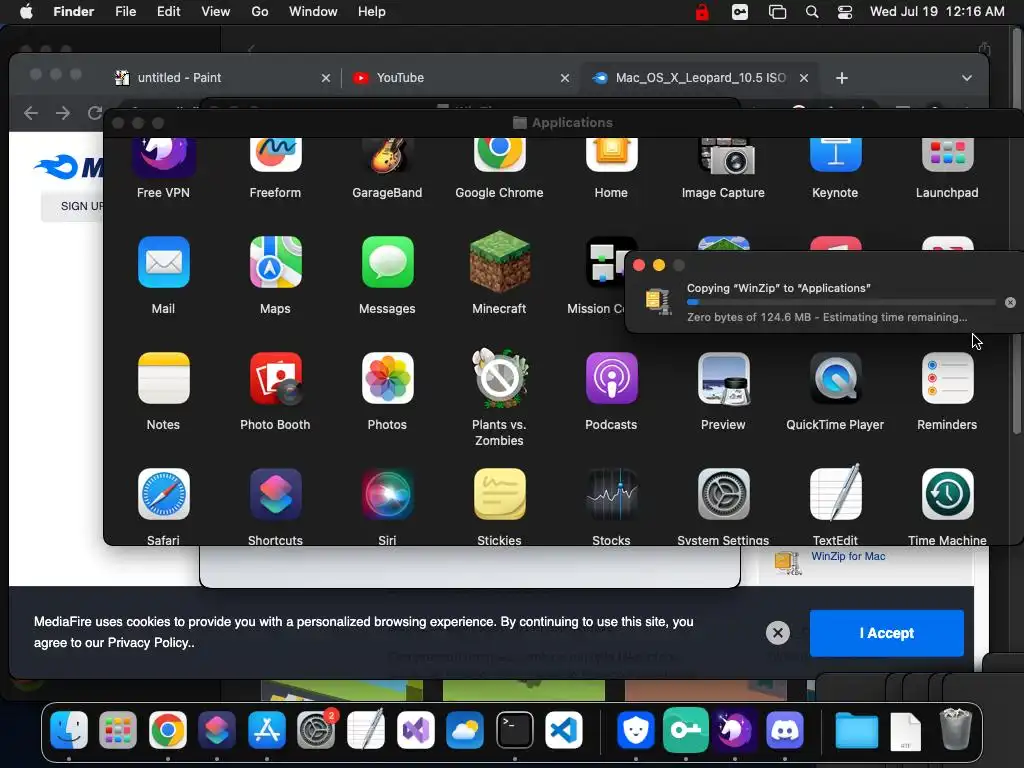
Task: Open the Stocks app icon
Action: [x=611, y=494]
